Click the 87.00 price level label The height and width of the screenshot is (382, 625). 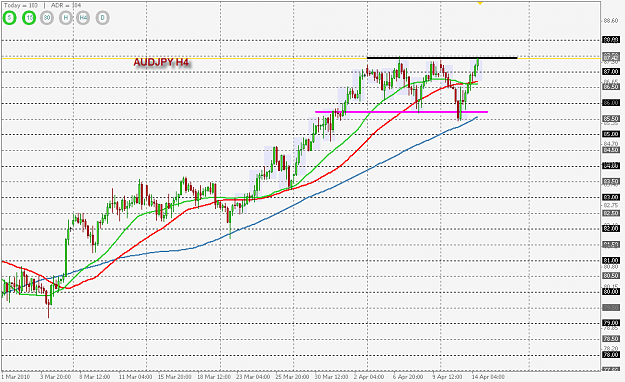(x=611, y=72)
